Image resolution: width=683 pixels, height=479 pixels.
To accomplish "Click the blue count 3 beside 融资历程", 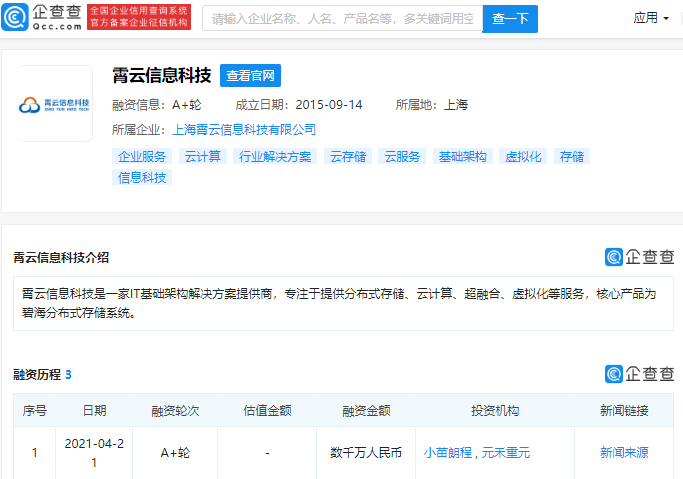I will click(x=68, y=374).
